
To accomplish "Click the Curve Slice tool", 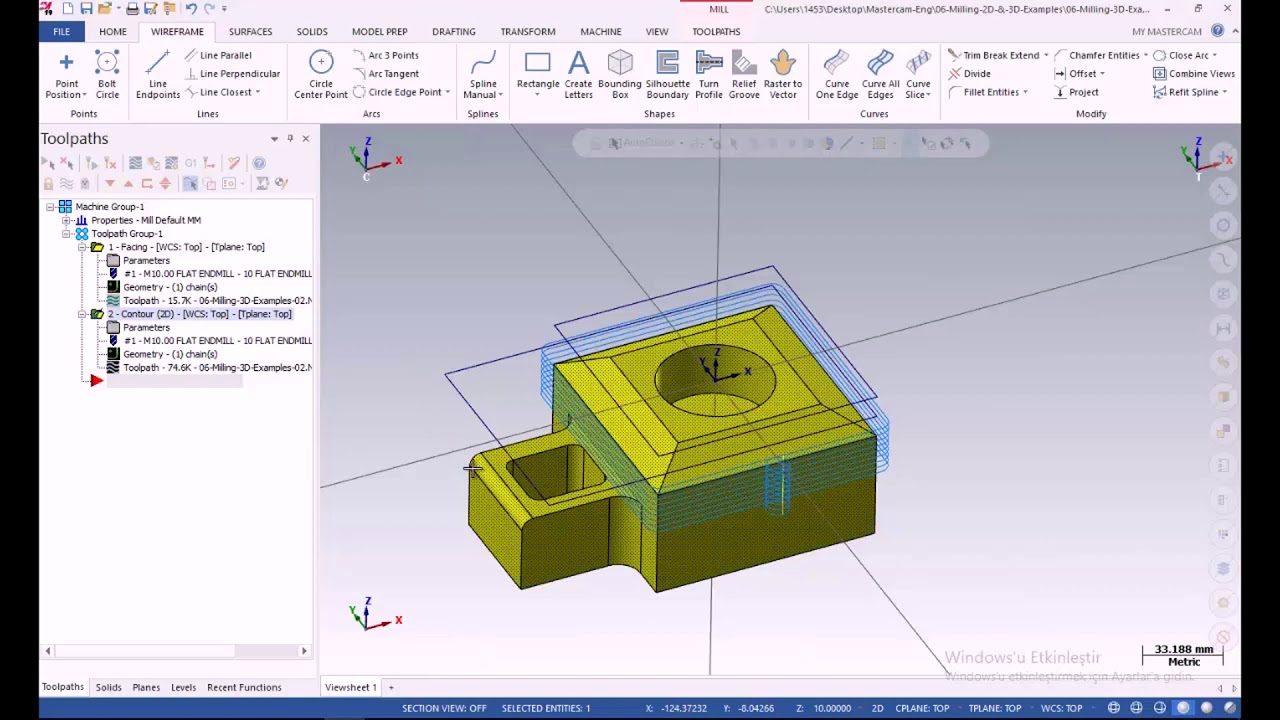I will coord(918,75).
